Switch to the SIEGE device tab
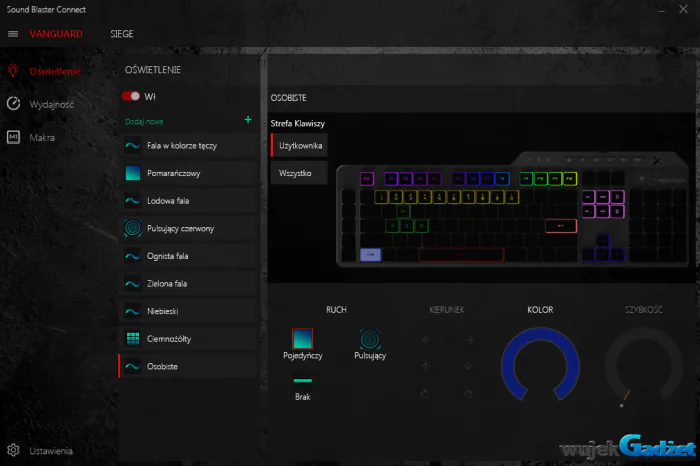Screen dimensions: 700x466 (122, 34)
